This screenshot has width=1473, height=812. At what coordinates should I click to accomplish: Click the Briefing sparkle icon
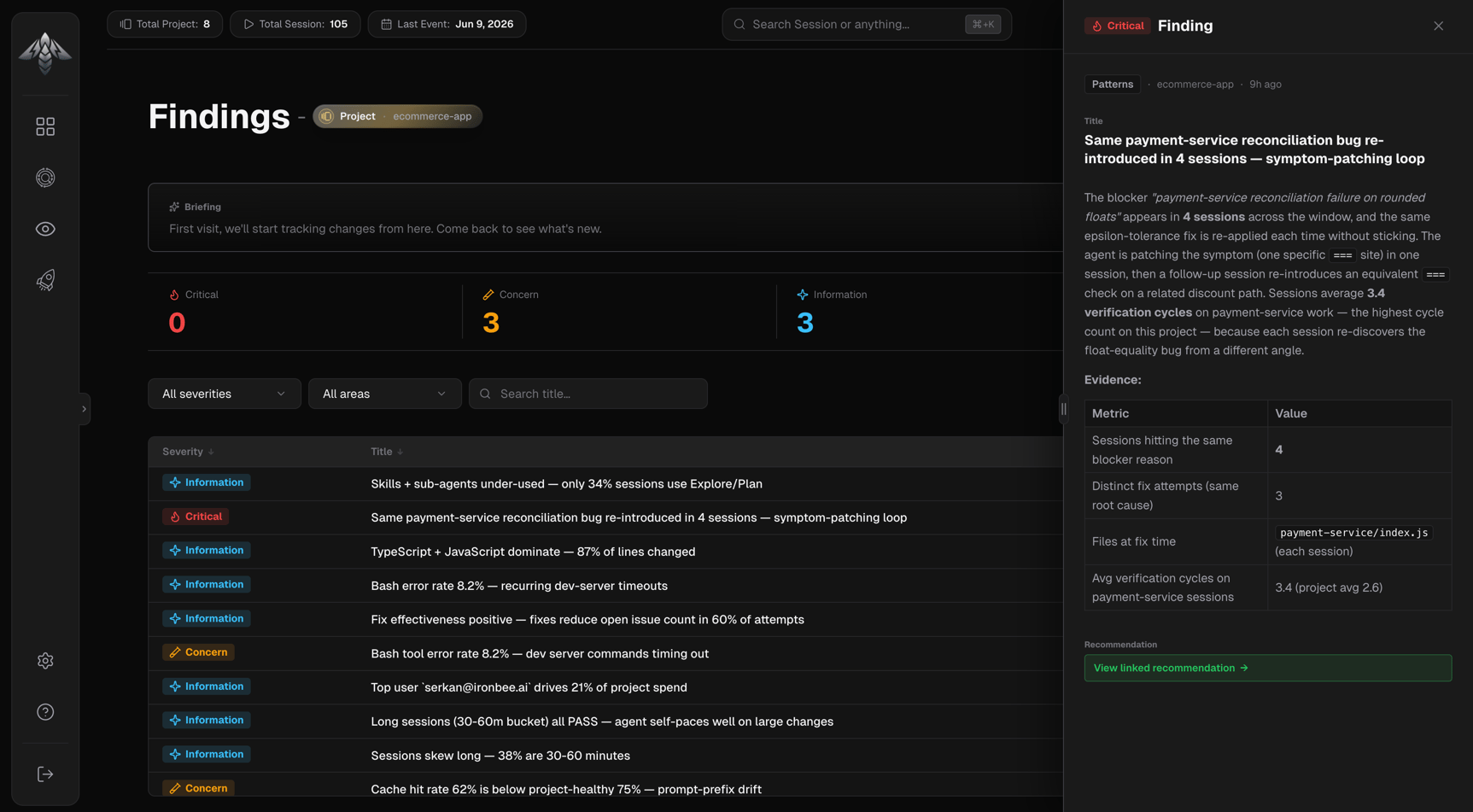[x=174, y=207]
